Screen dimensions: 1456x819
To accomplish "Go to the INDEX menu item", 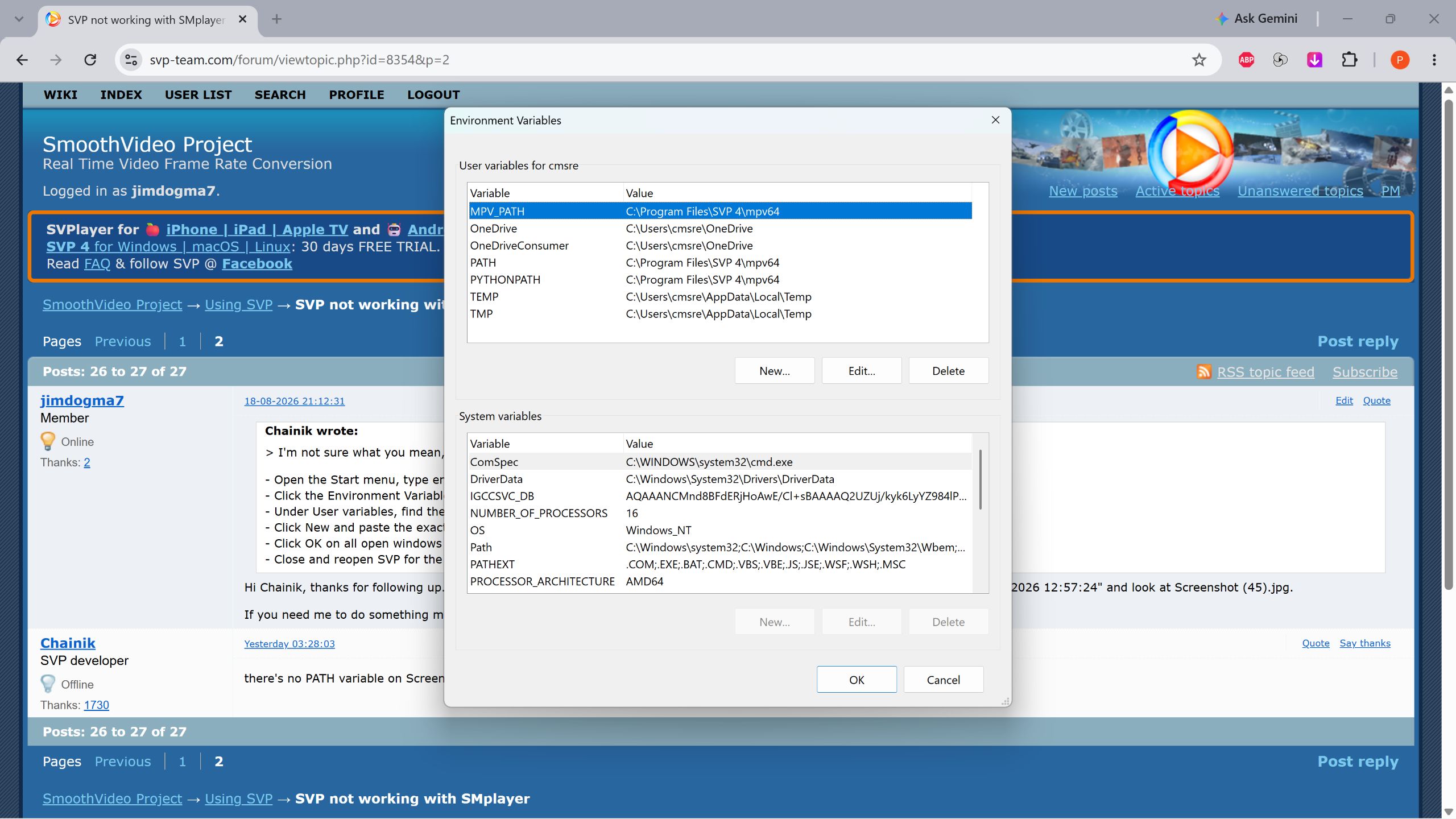I will pyautogui.click(x=121, y=95).
